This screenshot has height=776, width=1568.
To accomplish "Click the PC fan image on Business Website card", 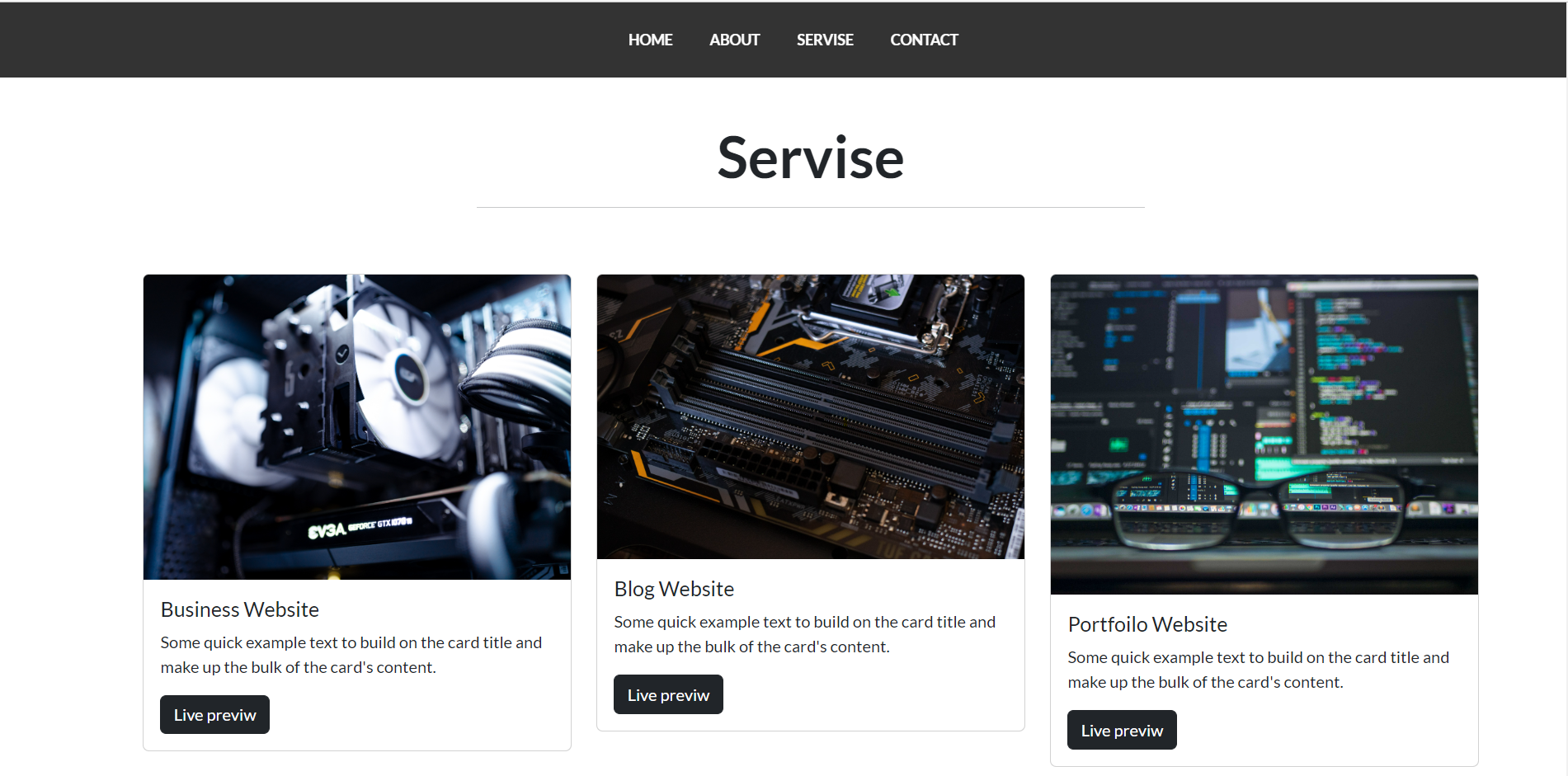I will [356, 427].
